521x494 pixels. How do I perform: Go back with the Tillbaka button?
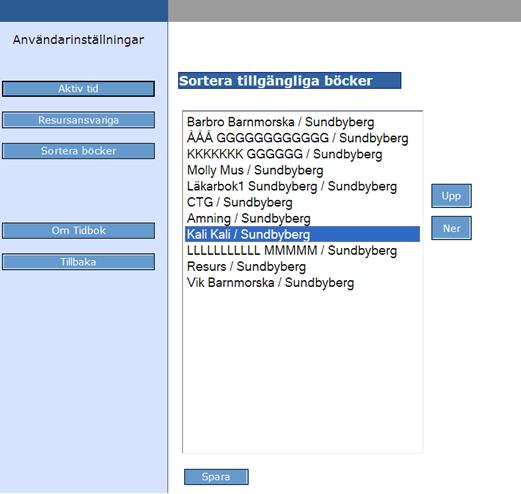click(x=78, y=262)
